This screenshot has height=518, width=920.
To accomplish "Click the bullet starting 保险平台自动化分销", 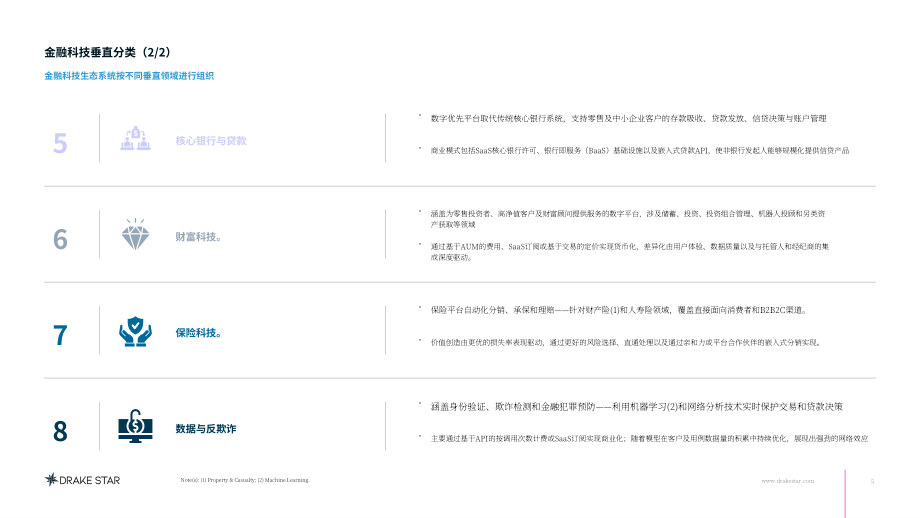I will (x=620, y=310).
